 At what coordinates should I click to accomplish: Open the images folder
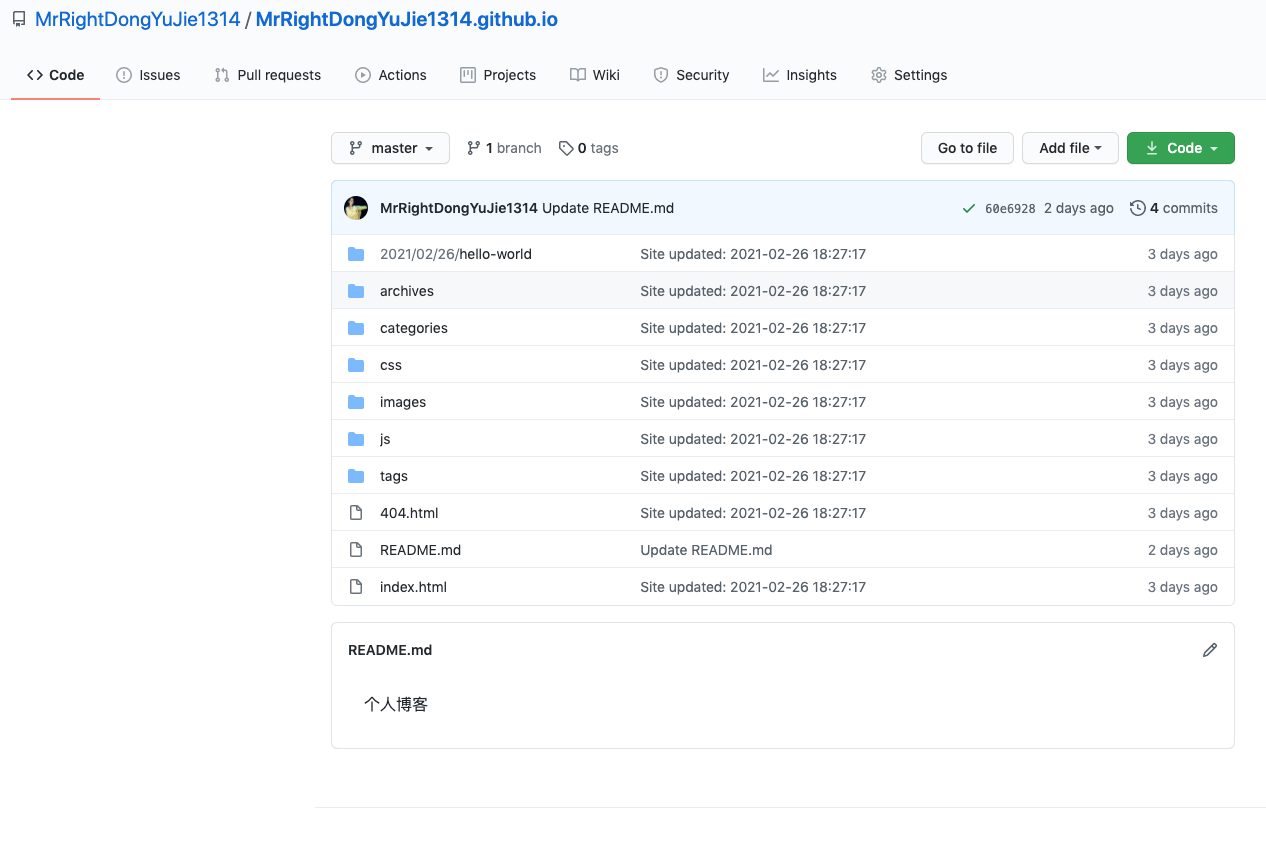pos(403,402)
